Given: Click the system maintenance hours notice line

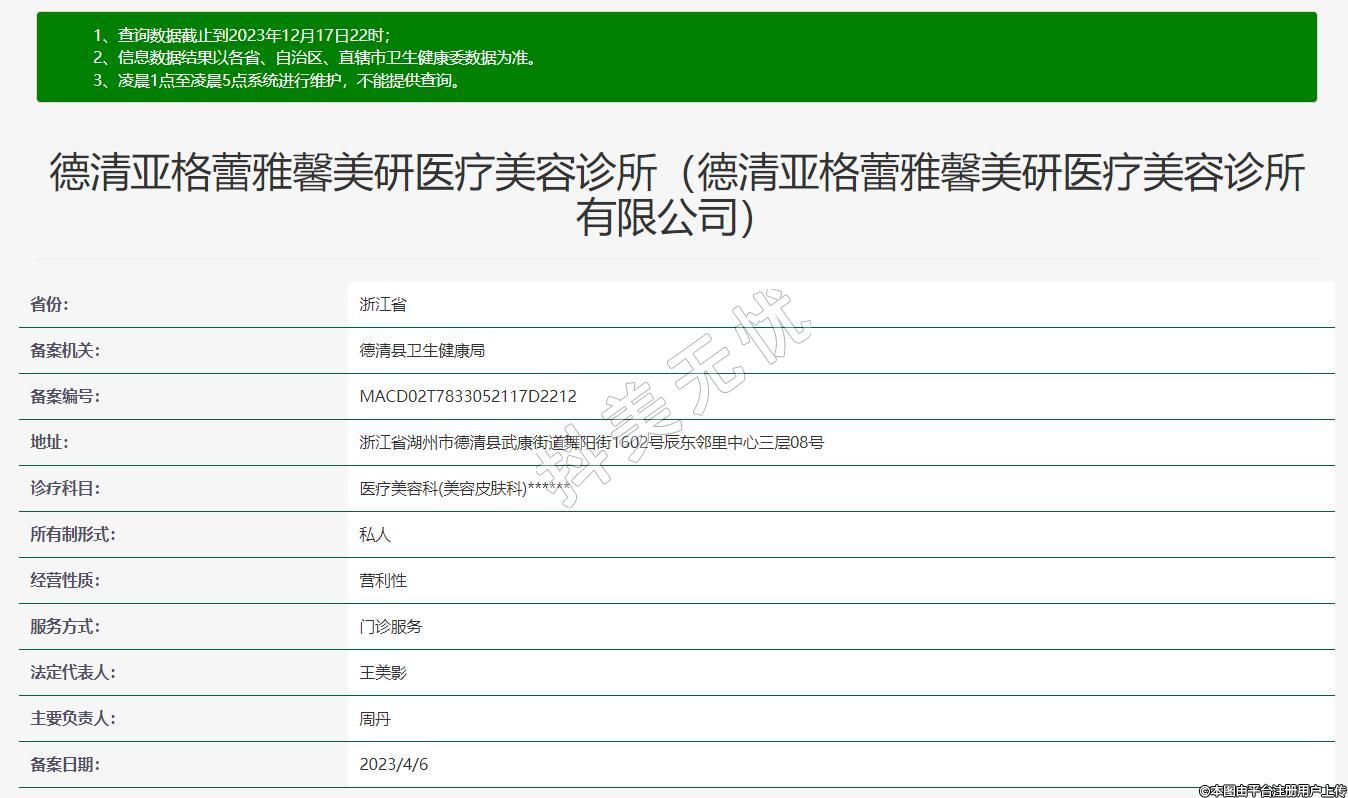Looking at the screenshot, I should coord(290,81).
